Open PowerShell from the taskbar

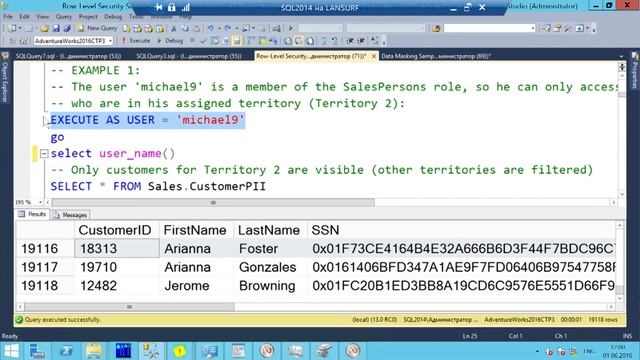coord(66,351)
